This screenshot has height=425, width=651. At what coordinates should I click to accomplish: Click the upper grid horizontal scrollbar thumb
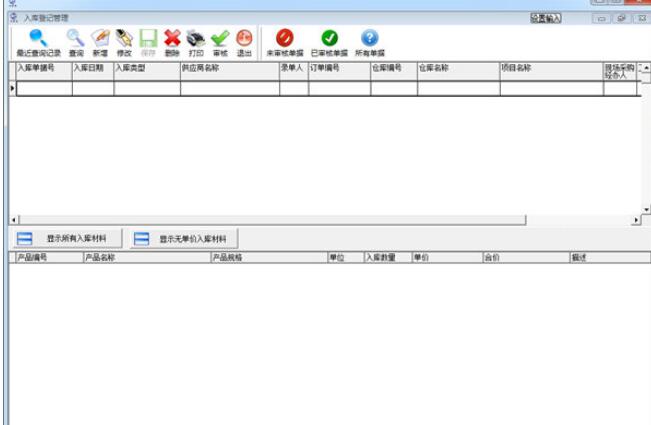[272, 220]
